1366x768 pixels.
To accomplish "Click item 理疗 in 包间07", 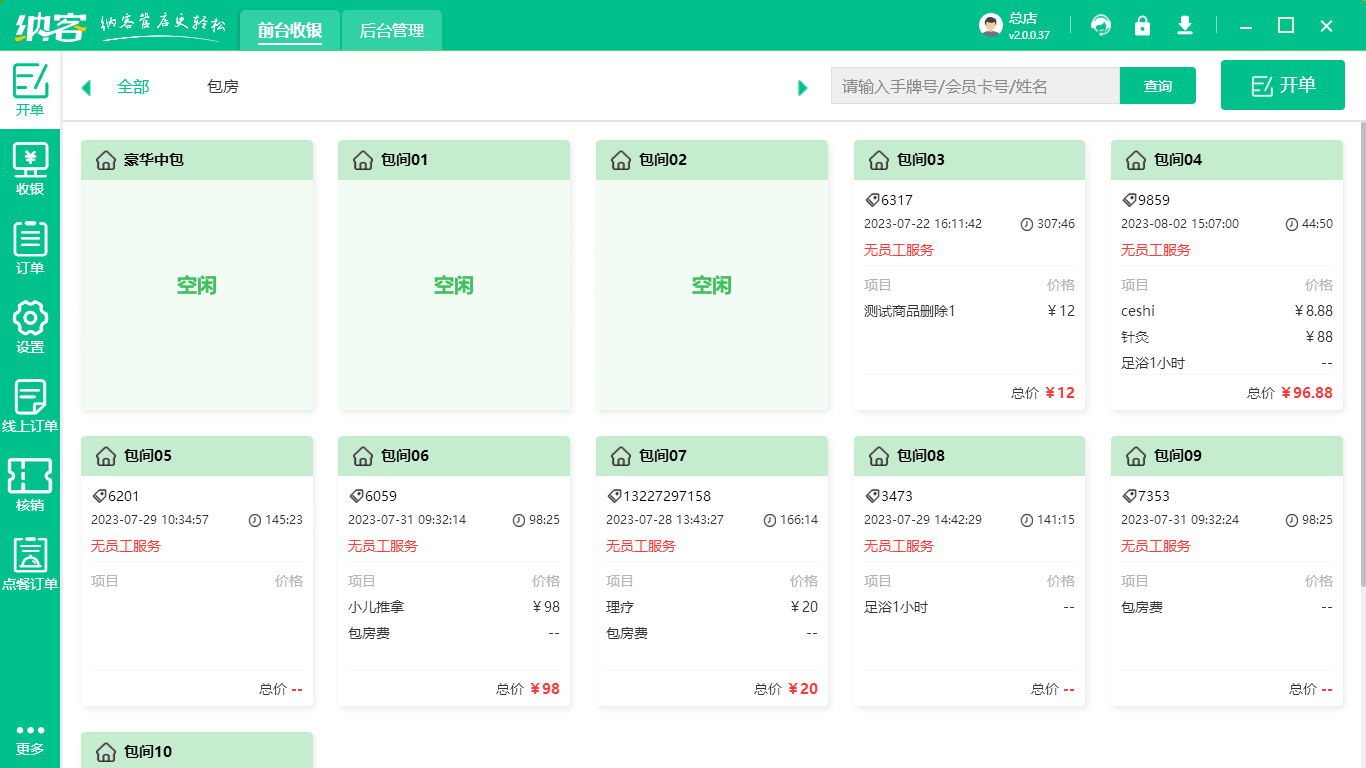I will (x=620, y=607).
